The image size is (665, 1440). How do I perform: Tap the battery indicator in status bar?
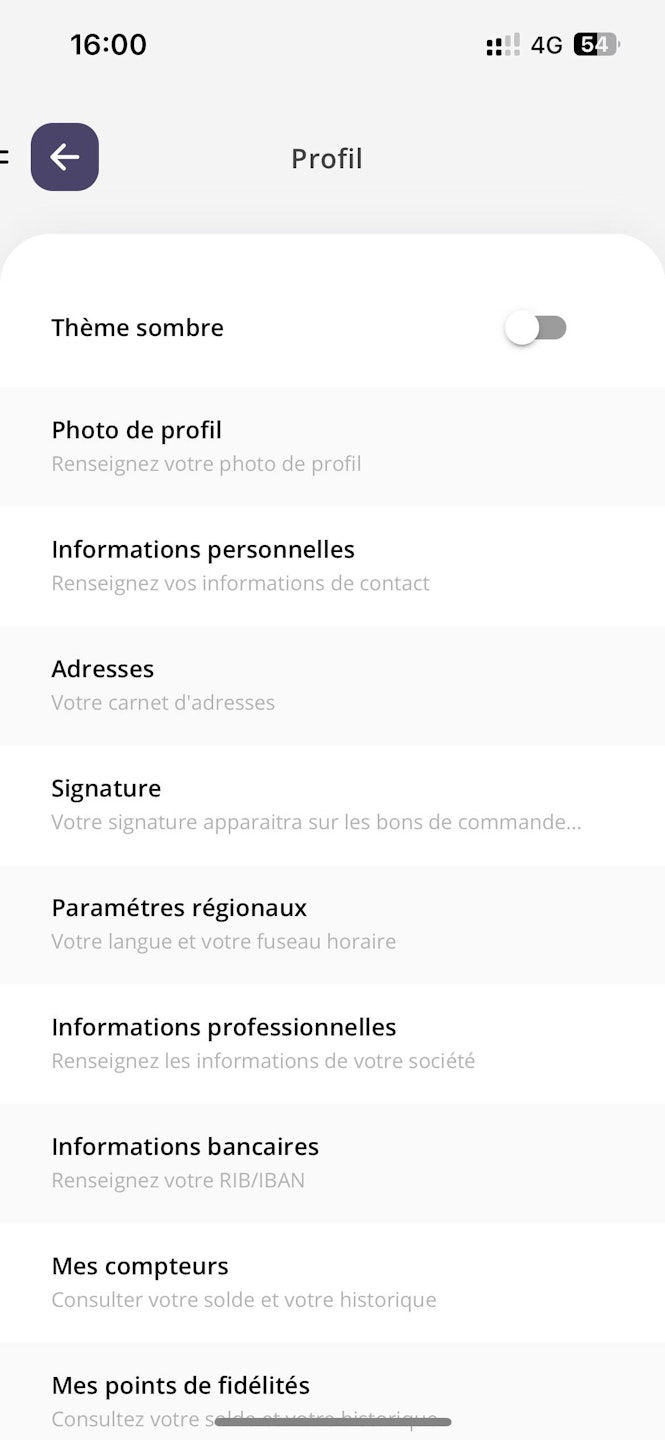(596, 45)
